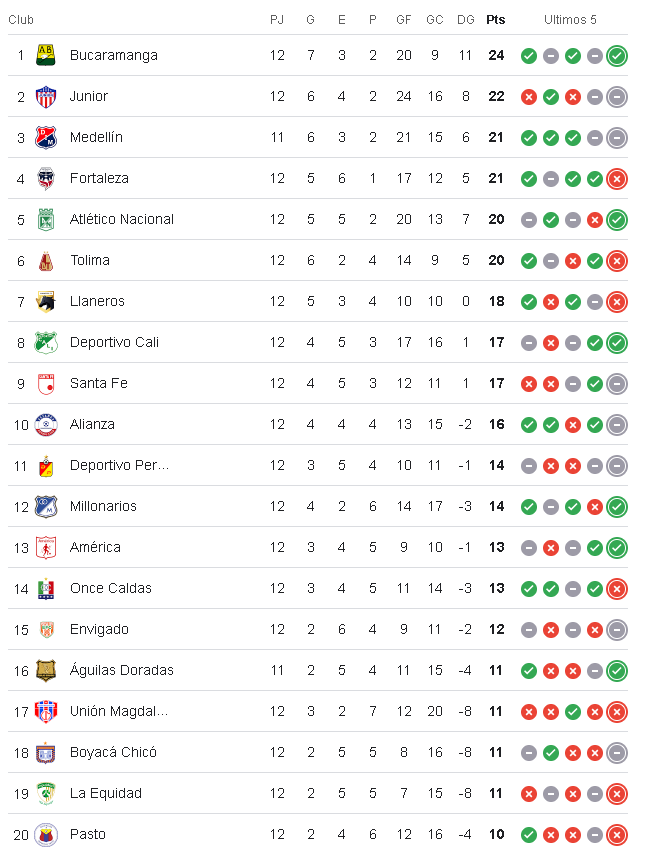
Task: Click the DG column header
Action: (x=465, y=20)
